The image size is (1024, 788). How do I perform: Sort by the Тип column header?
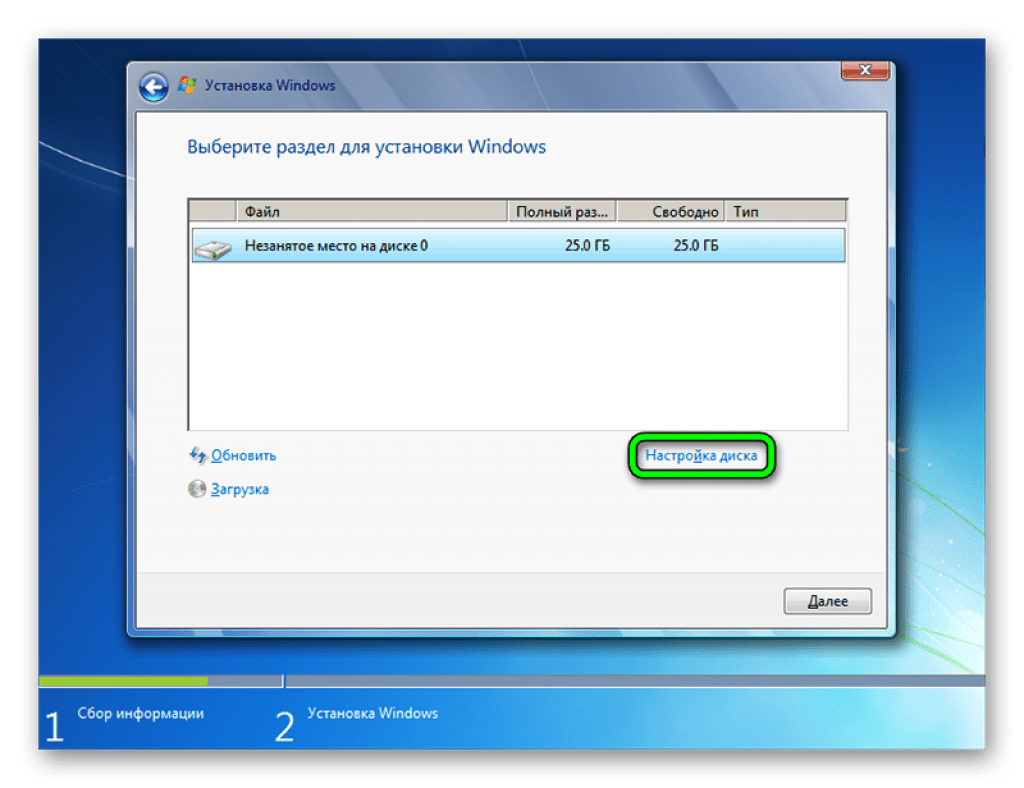(x=786, y=212)
